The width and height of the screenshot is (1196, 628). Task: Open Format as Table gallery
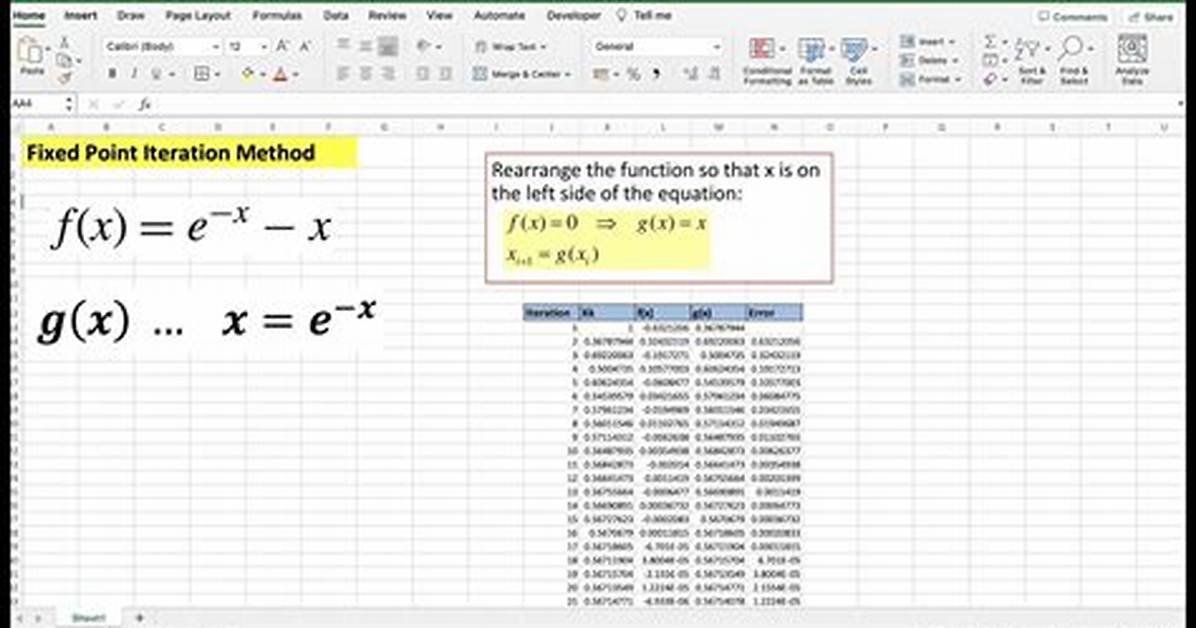point(815,61)
